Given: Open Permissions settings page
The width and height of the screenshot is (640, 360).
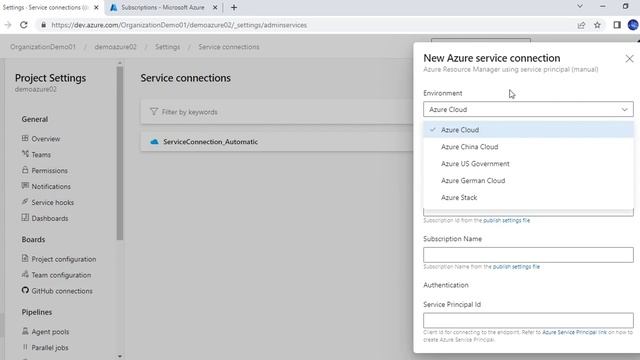Looking at the screenshot, I should [49, 171].
